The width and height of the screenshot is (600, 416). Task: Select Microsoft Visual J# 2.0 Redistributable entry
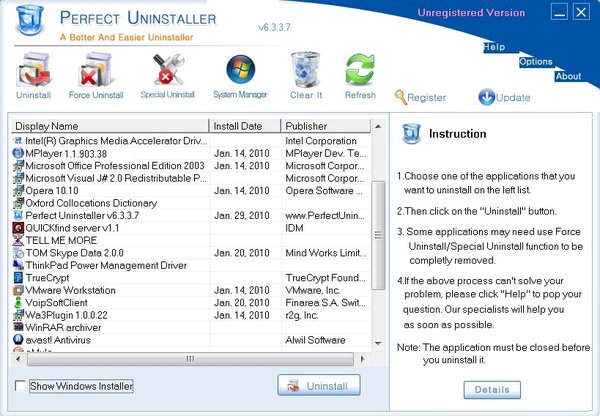(x=116, y=178)
